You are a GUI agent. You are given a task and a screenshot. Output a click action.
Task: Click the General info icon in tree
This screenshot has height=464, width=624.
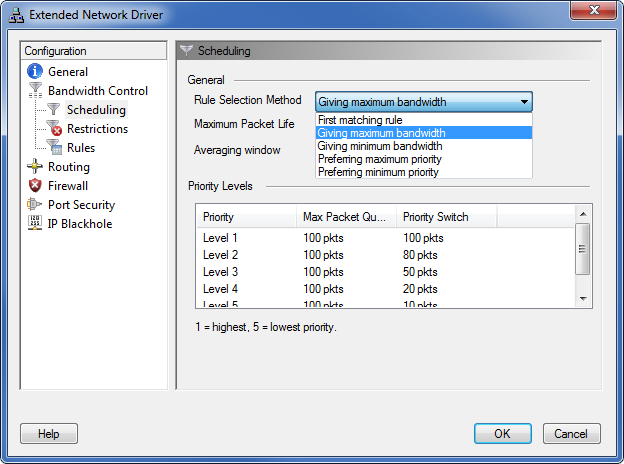tap(35, 72)
